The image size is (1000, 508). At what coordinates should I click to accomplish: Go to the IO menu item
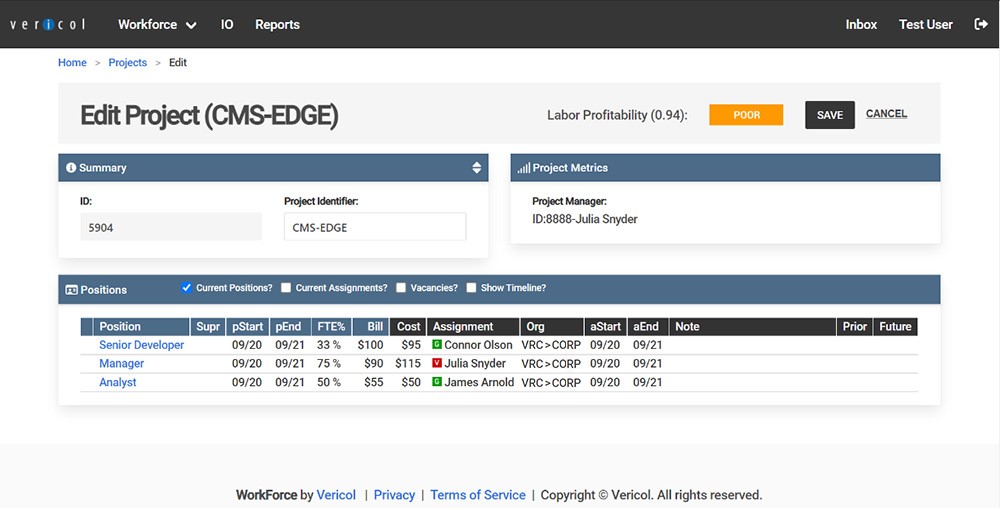(227, 24)
